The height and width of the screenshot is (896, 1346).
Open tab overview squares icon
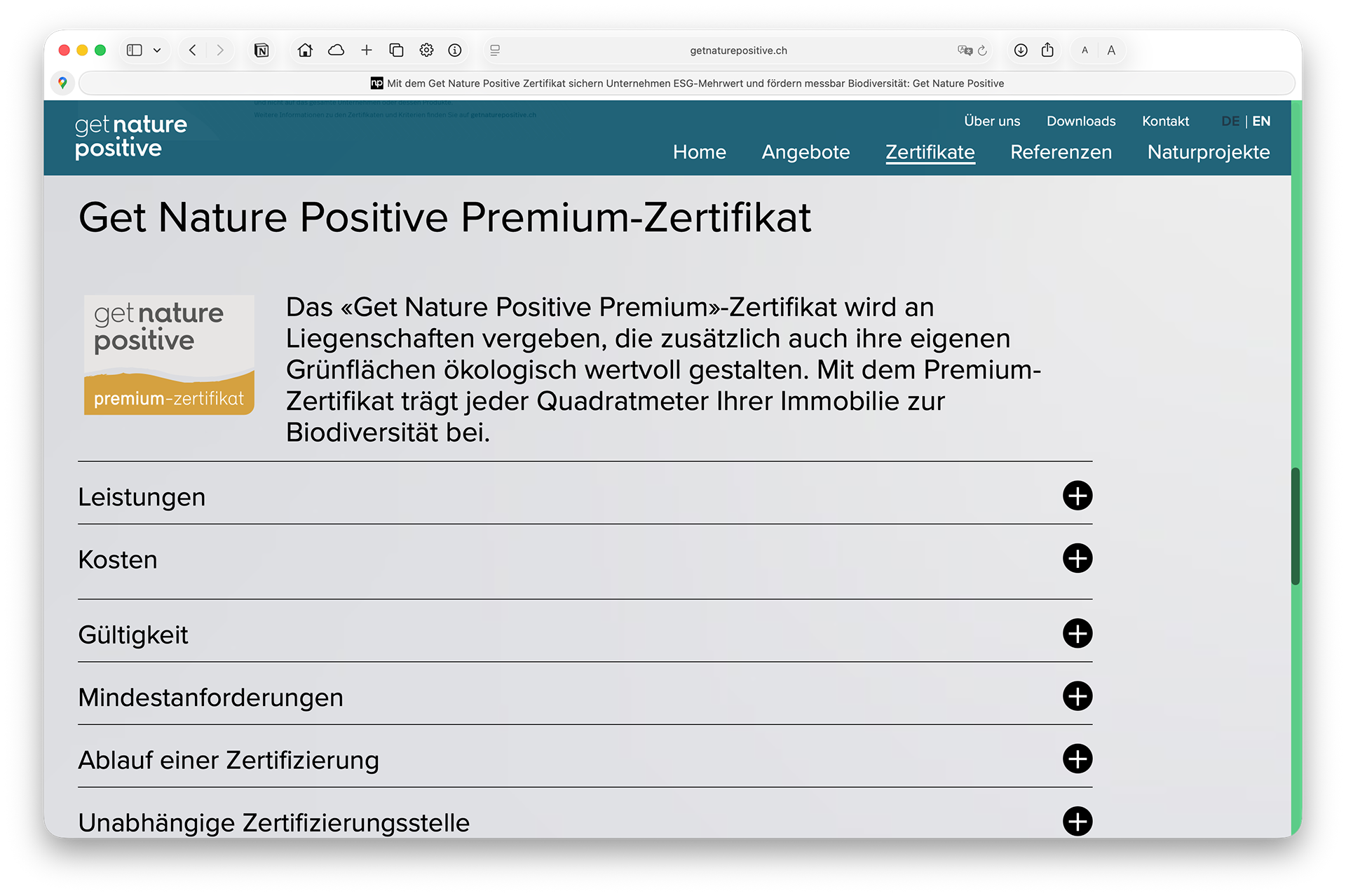pyautogui.click(x=396, y=50)
